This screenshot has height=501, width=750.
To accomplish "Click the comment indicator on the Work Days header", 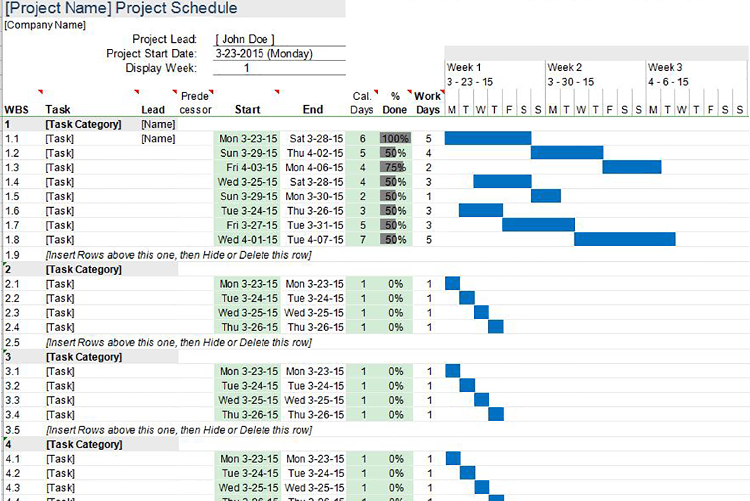I will (442, 92).
